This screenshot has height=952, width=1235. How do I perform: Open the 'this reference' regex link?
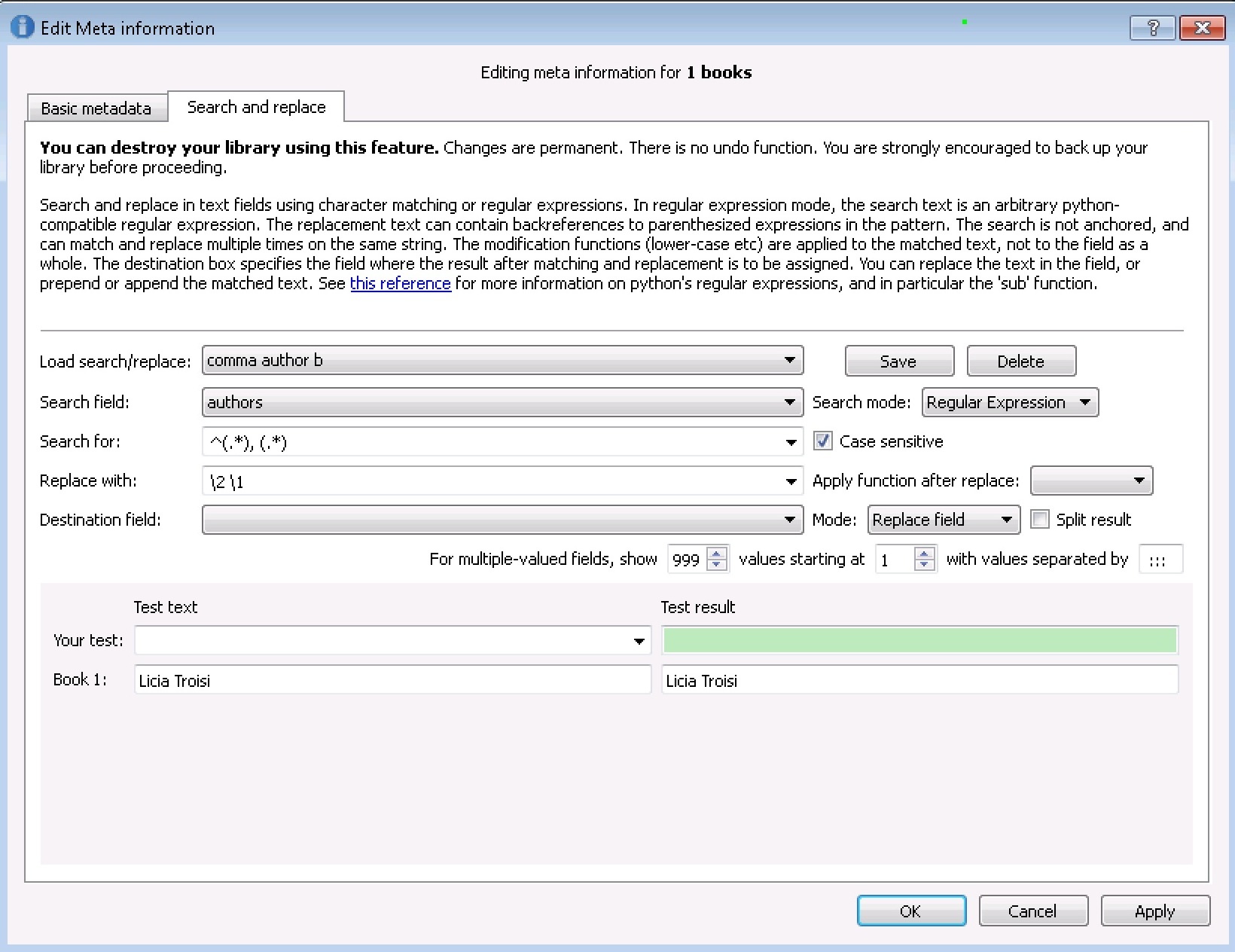401,283
